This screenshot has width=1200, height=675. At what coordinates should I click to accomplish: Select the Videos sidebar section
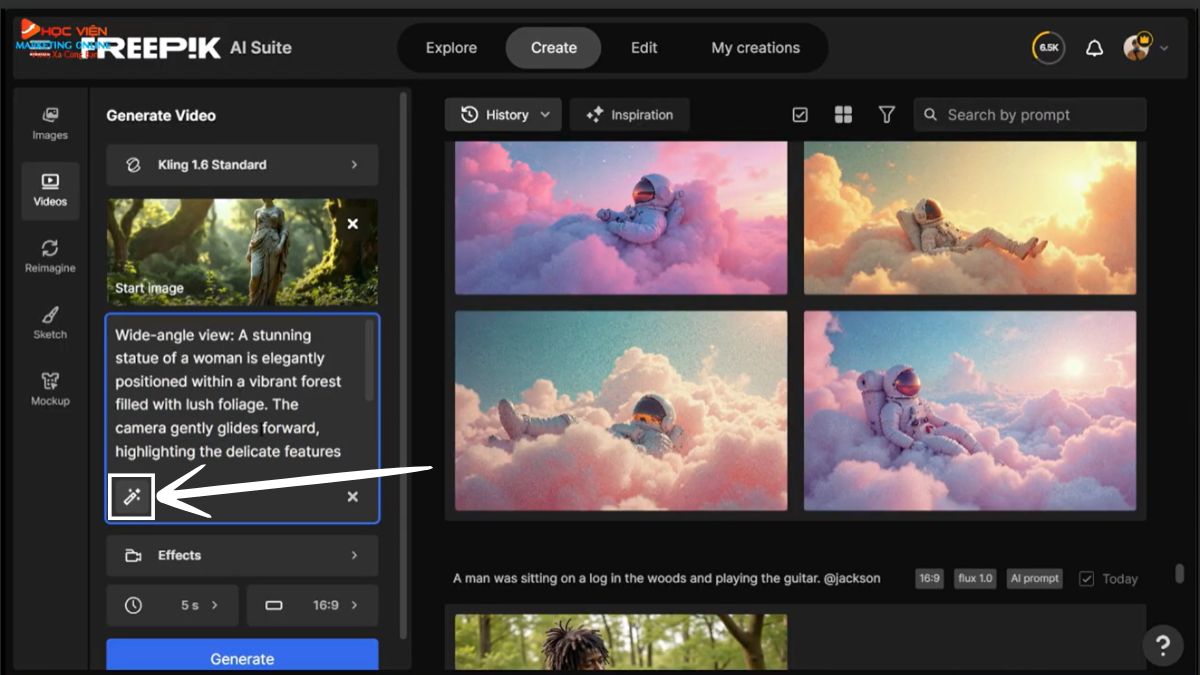(50, 190)
